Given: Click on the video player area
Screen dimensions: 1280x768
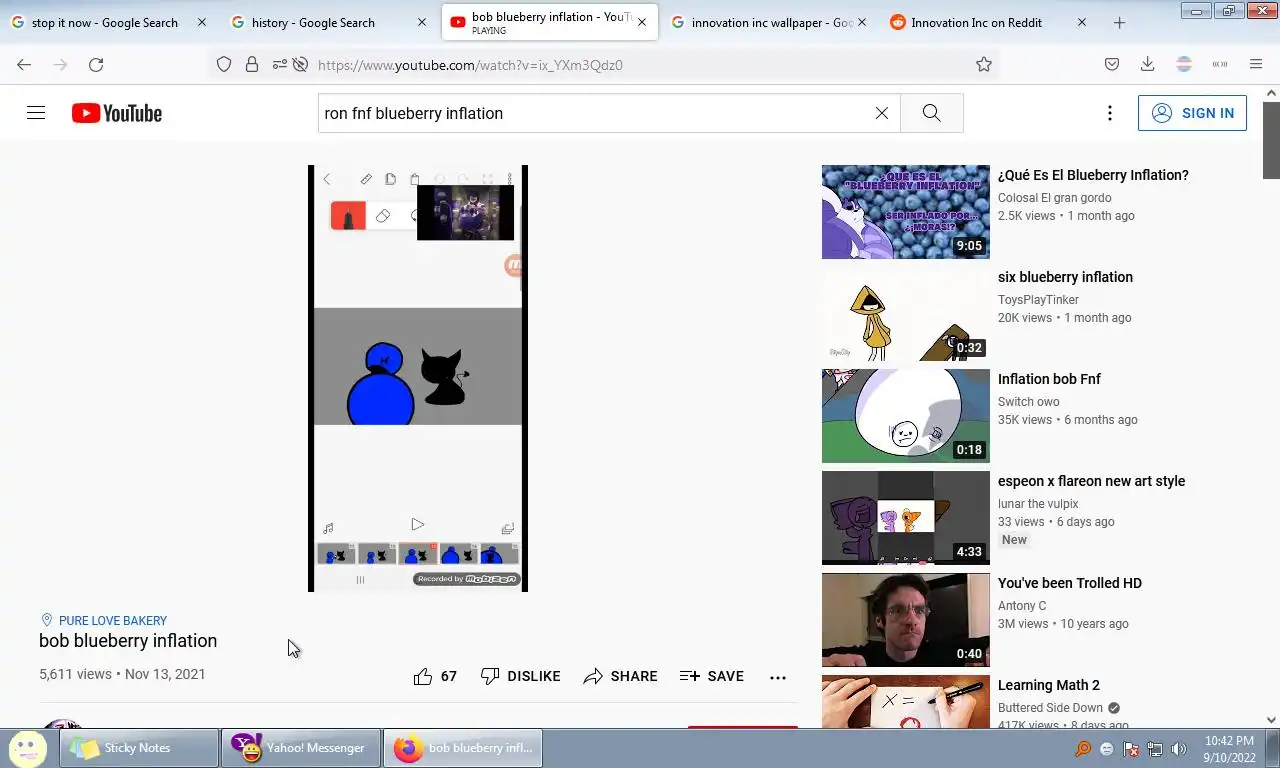Looking at the screenshot, I should [418, 378].
